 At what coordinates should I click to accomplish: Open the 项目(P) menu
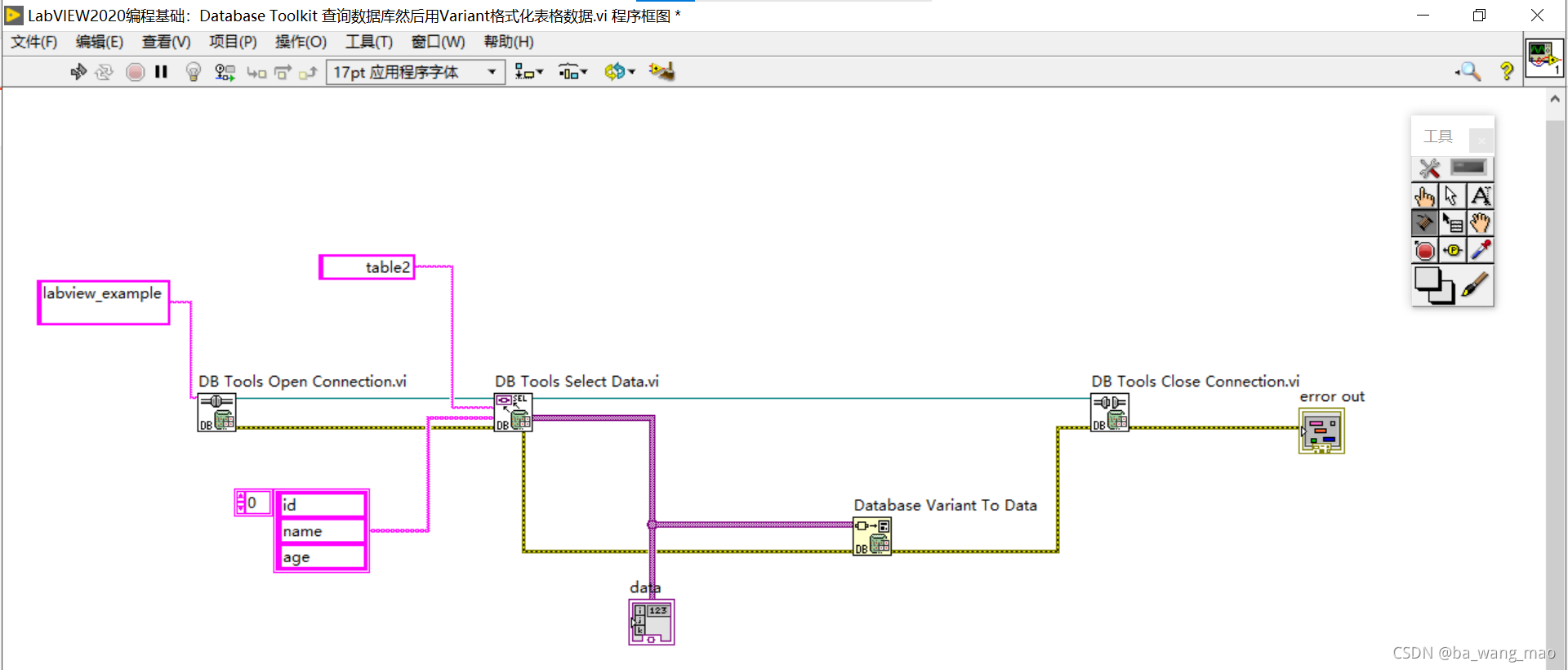pos(233,42)
